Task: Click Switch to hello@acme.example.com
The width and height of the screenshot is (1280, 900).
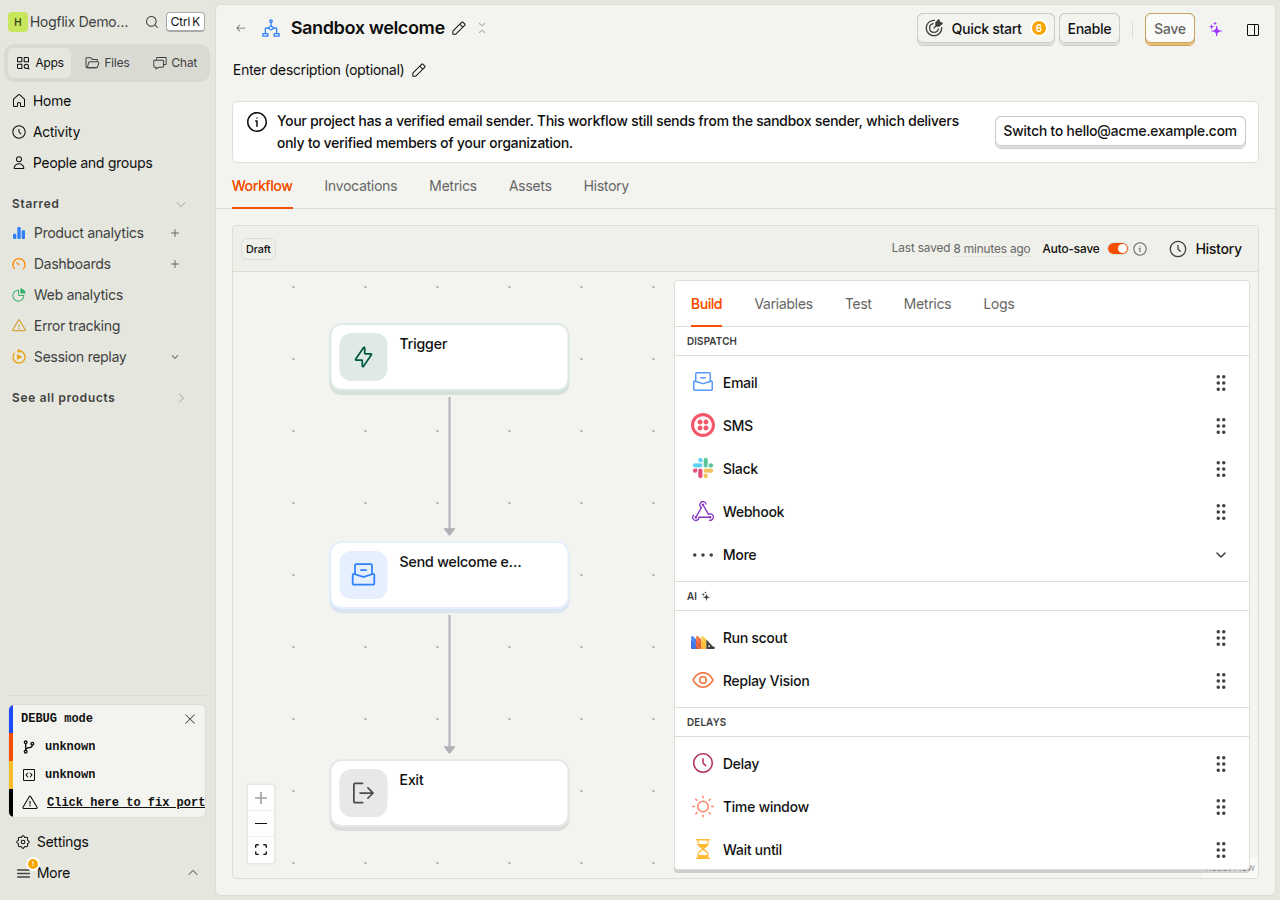Action: pos(1120,131)
